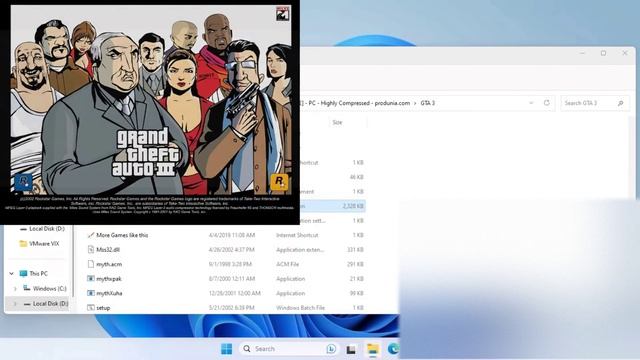Image resolution: width=640 pixels, height=360 pixels.
Task: Maximize the File Explorer window
Action: (603, 53)
